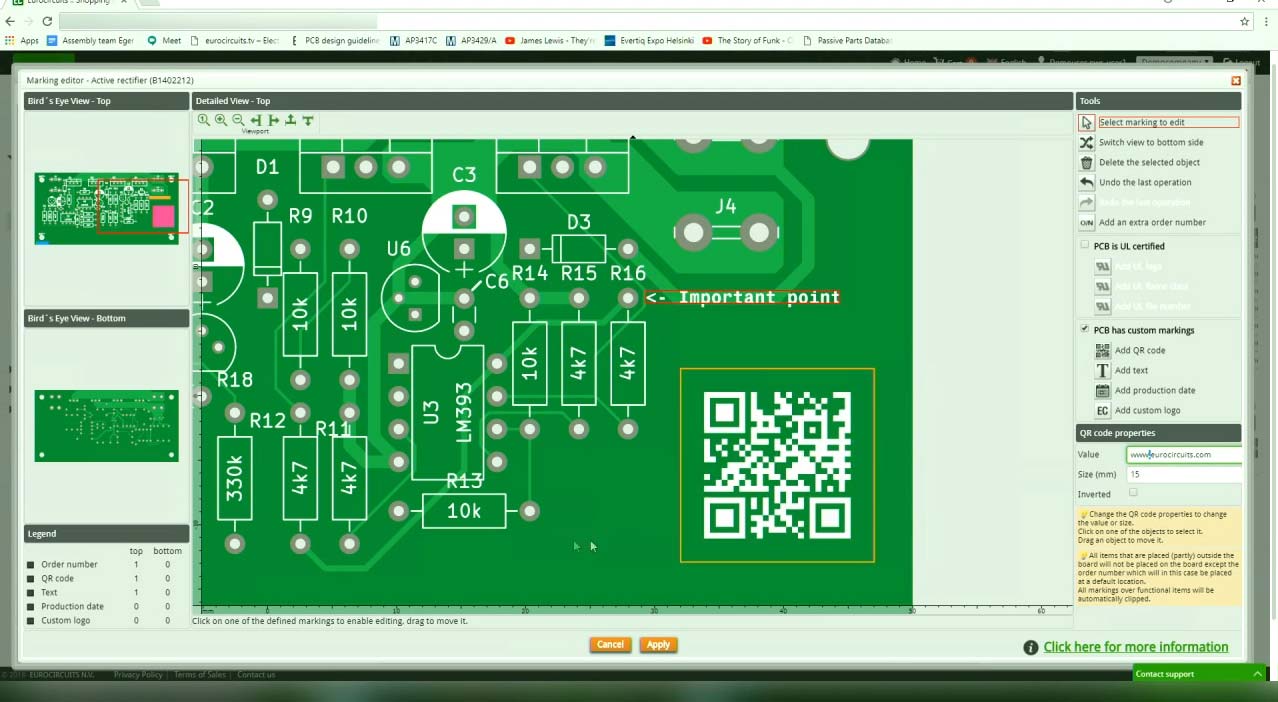The image size is (1278, 702).
Task: Click the trash can delete icon
Action: 1087,162
